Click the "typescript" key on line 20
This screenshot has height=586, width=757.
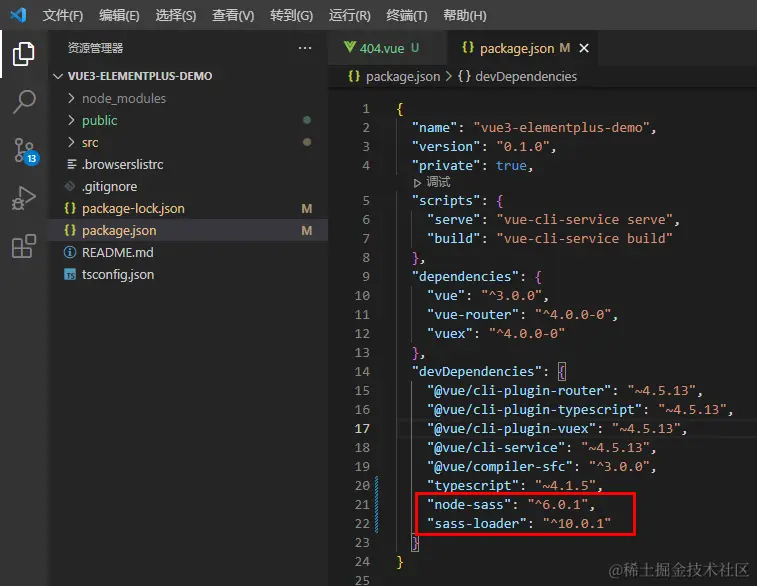click(x=473, y=485)
